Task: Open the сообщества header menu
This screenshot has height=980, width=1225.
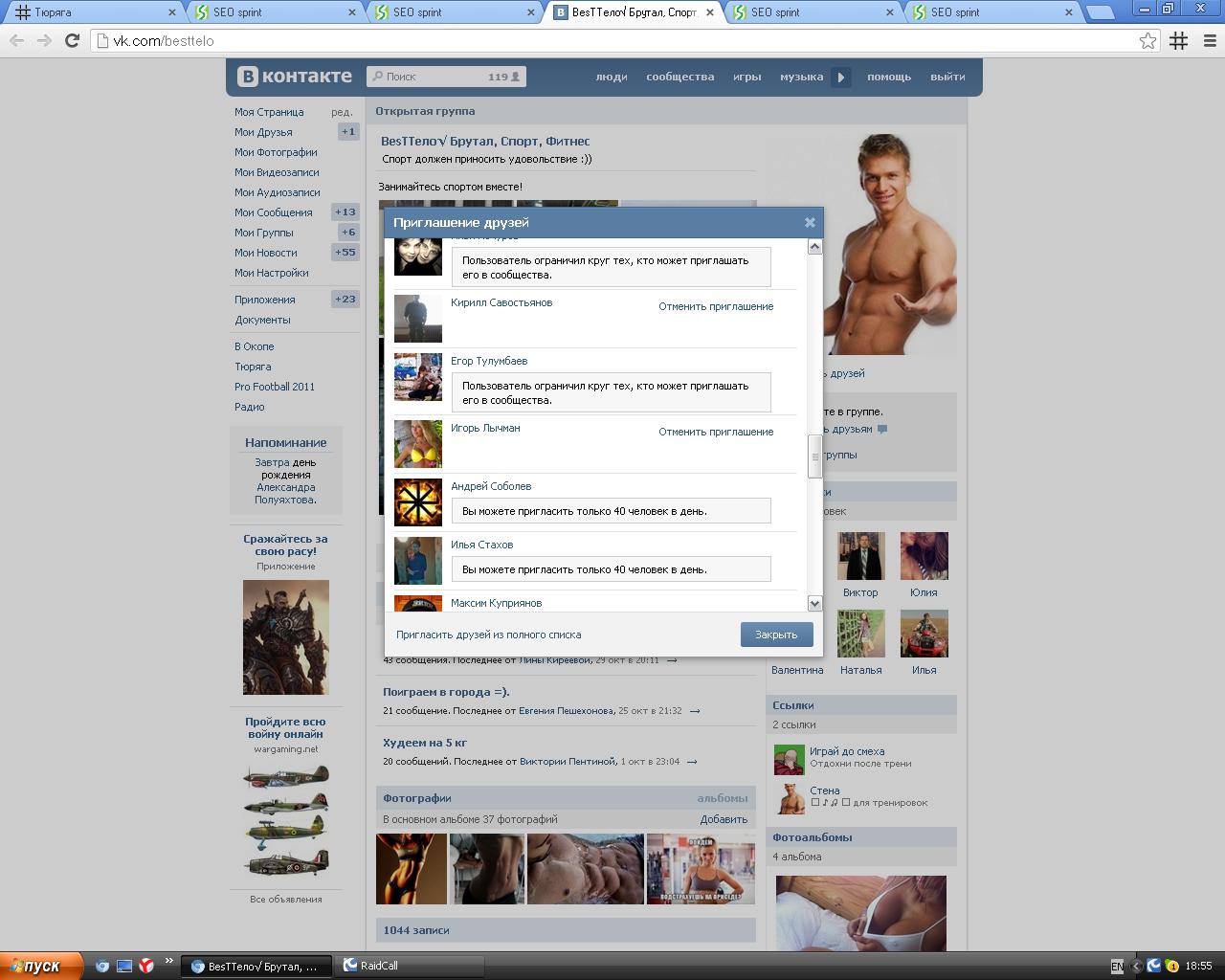Action: pyautogui.click(x=679, y=77)
